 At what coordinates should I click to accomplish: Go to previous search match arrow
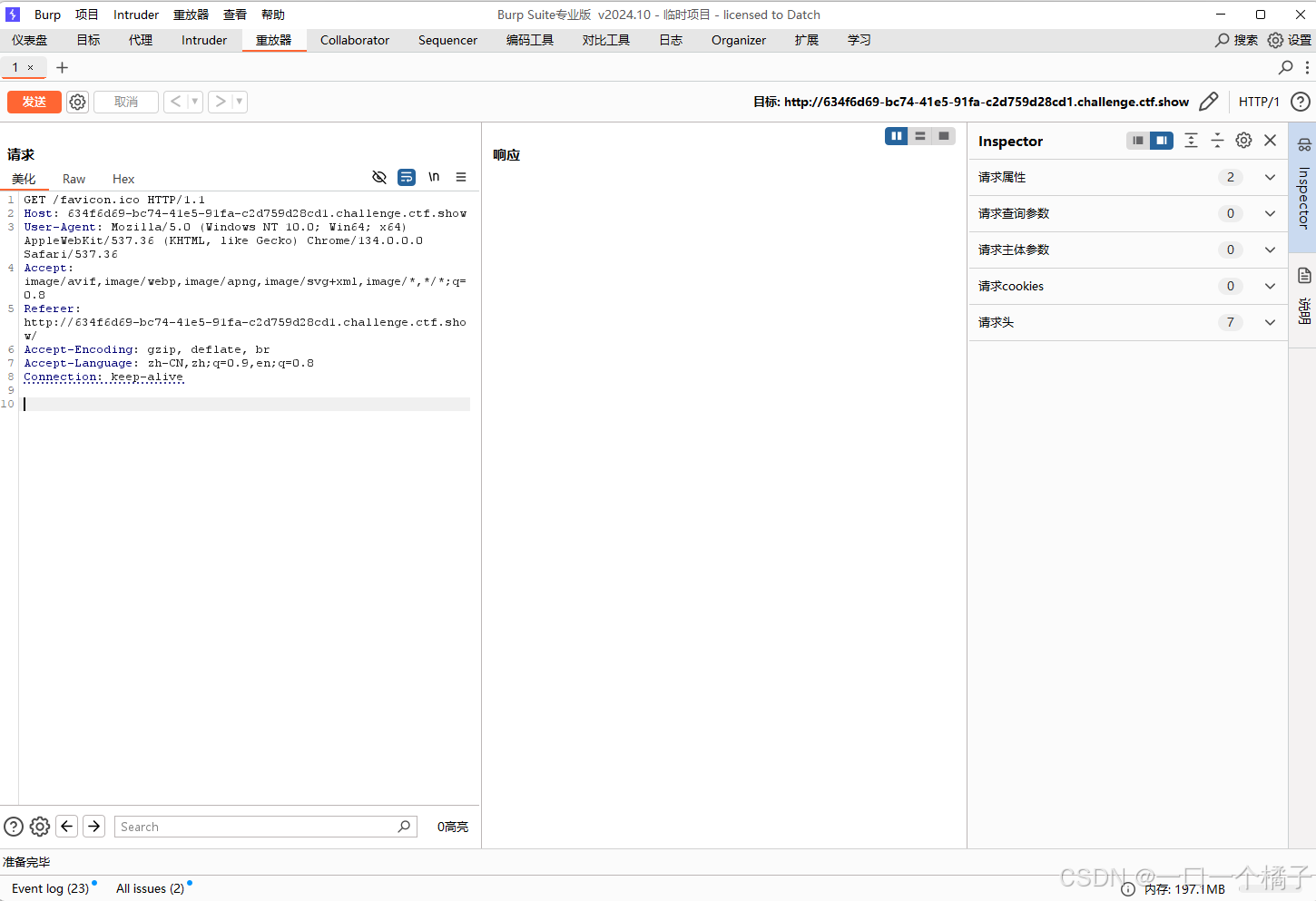pyautogui.click(x=67, y=827)
